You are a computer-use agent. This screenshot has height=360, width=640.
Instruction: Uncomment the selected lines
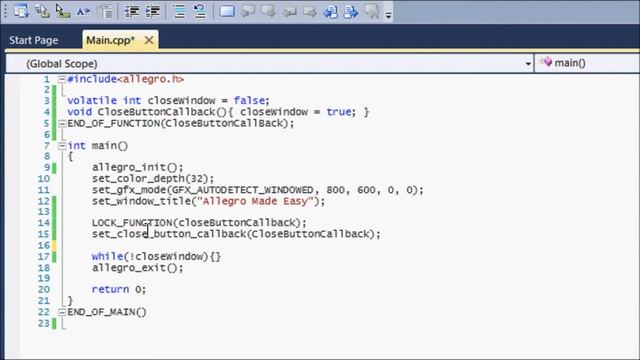pos(200,11)
